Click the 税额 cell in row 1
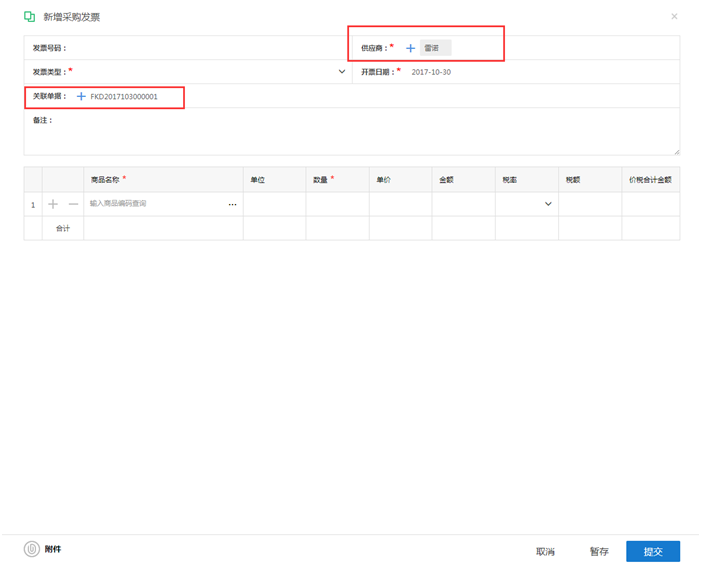 click(x=590, y=204)
